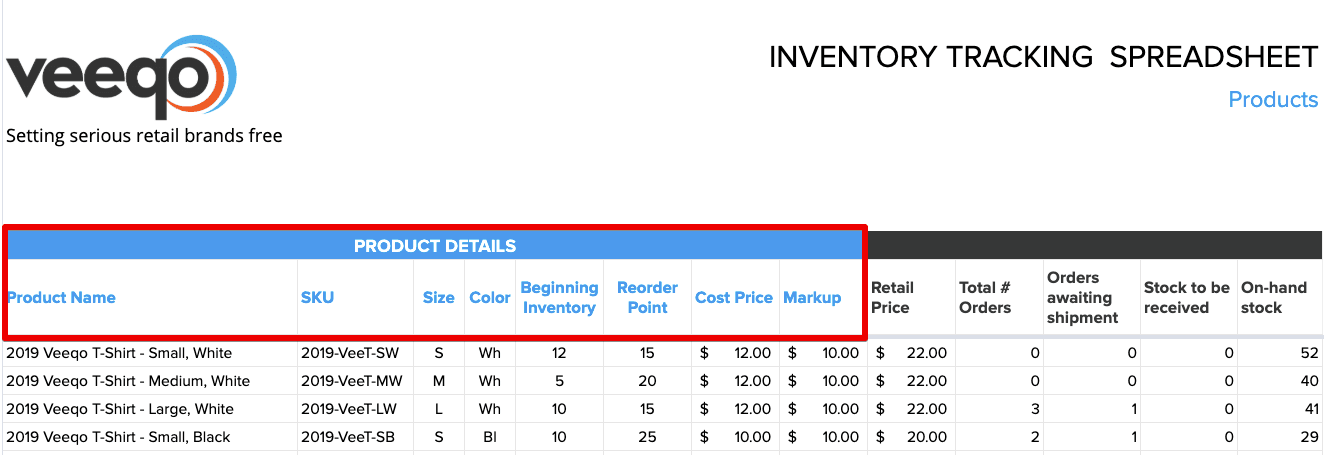
Task: Select beginning inventory '5' cell
Action: 559,381
